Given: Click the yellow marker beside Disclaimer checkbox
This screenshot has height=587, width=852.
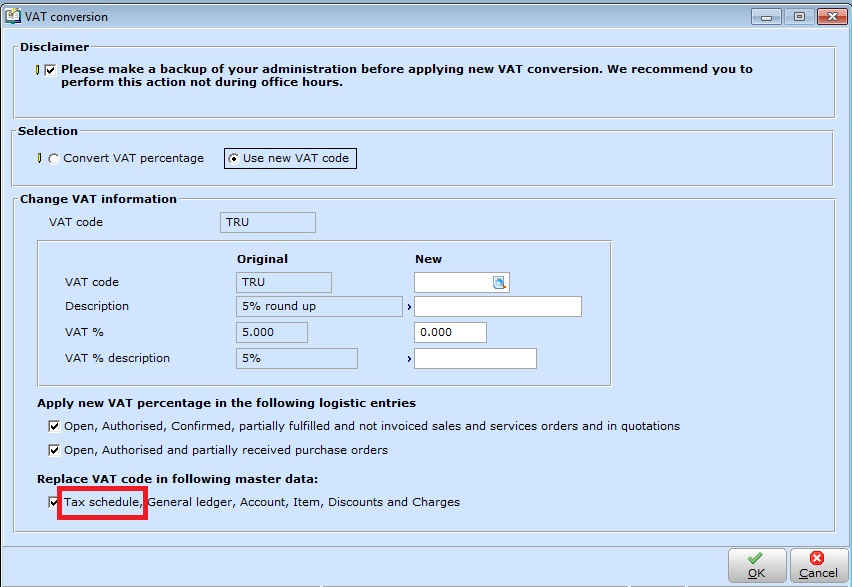Looking at the screenshot, I should pyautogui.click(x=38, y=70).
